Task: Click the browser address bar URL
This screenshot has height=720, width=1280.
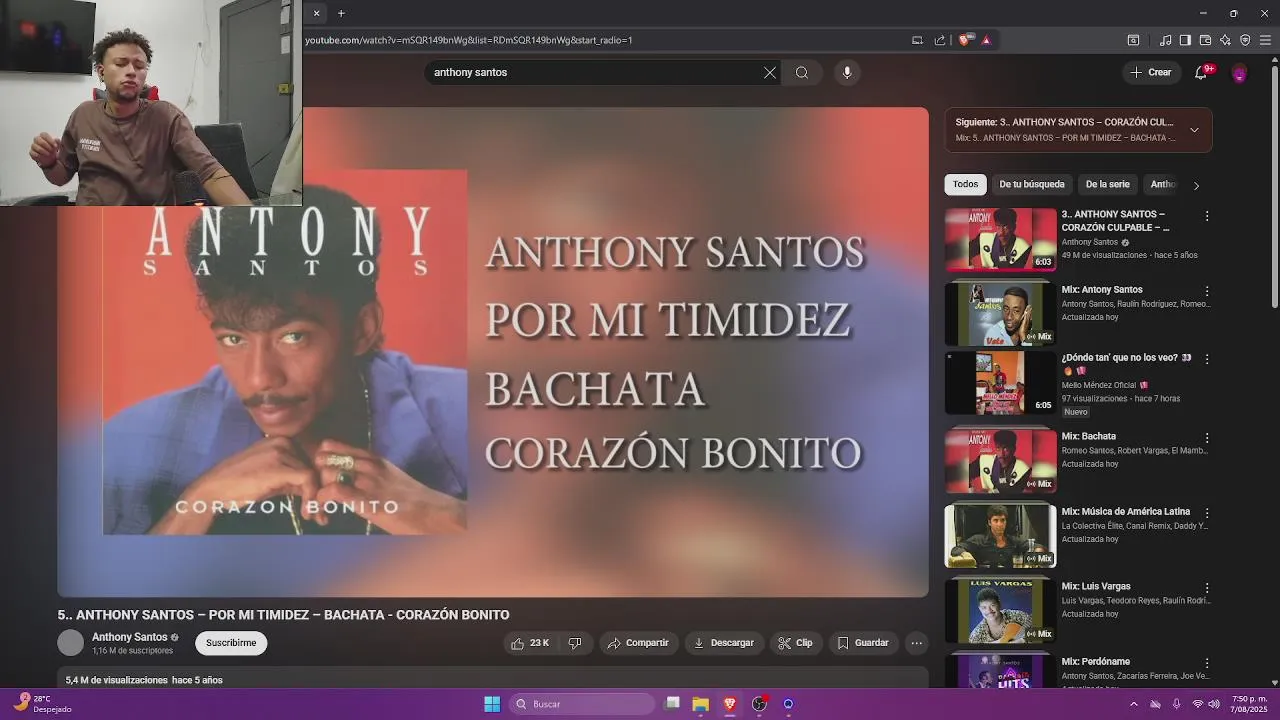Action: pos(469,40)
